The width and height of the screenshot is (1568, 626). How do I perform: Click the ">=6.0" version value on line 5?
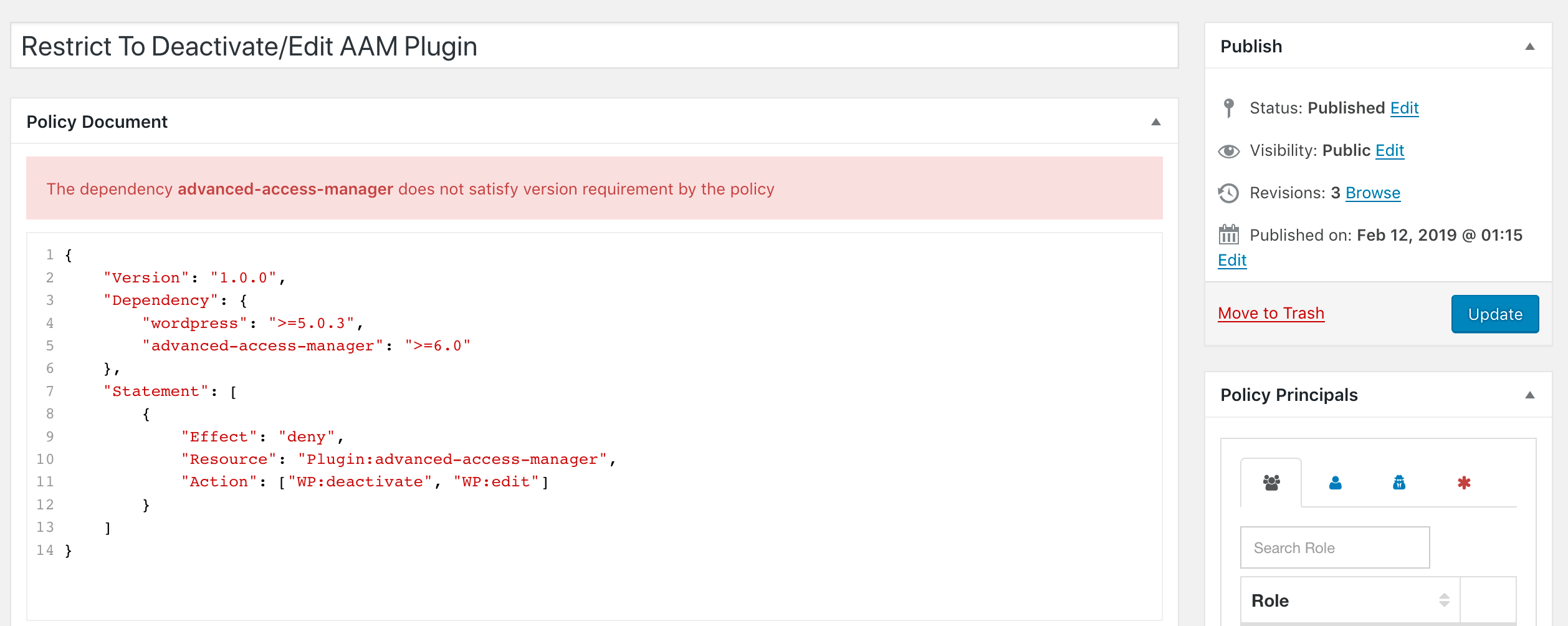coord(437,346)
